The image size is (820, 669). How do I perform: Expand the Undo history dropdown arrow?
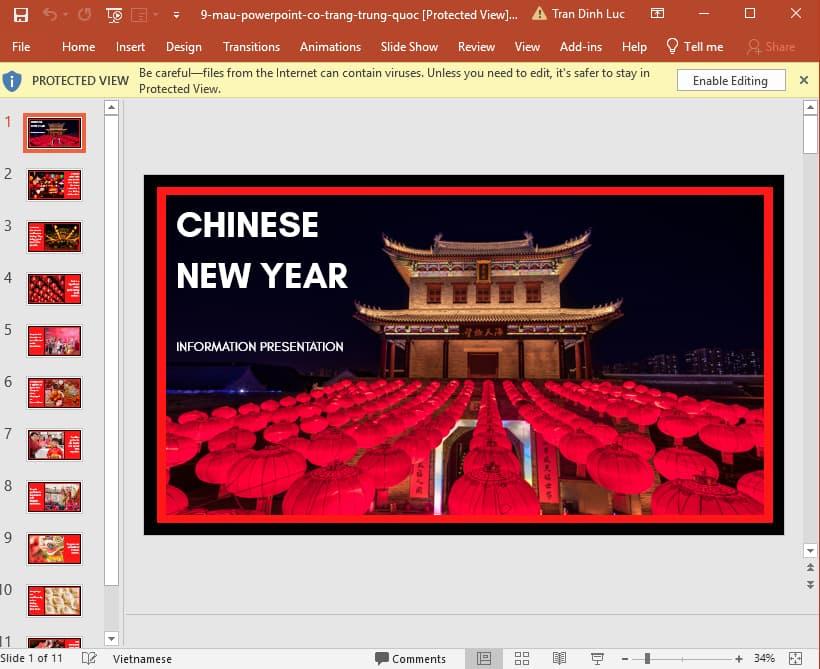coord(66,14)
